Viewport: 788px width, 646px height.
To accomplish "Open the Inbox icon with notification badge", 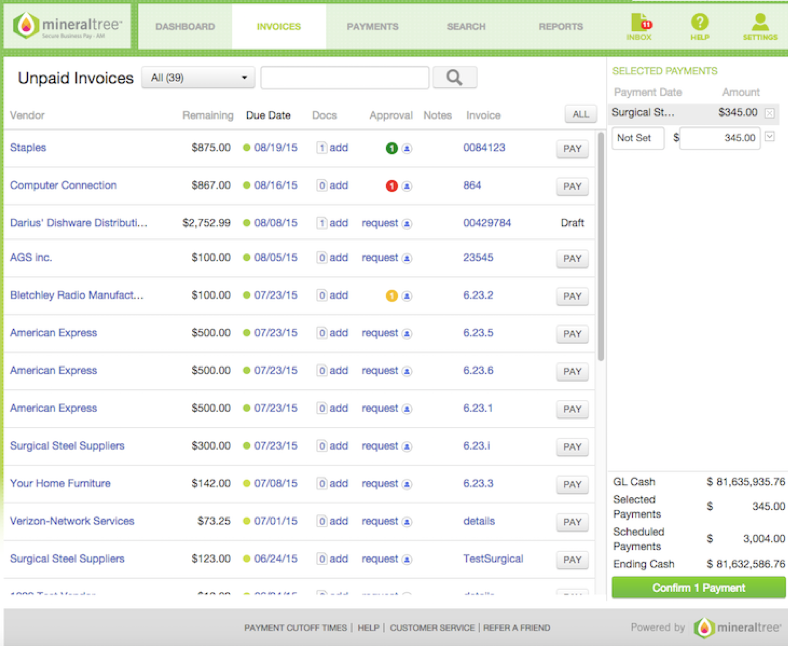I will click(x=640, y=27).
